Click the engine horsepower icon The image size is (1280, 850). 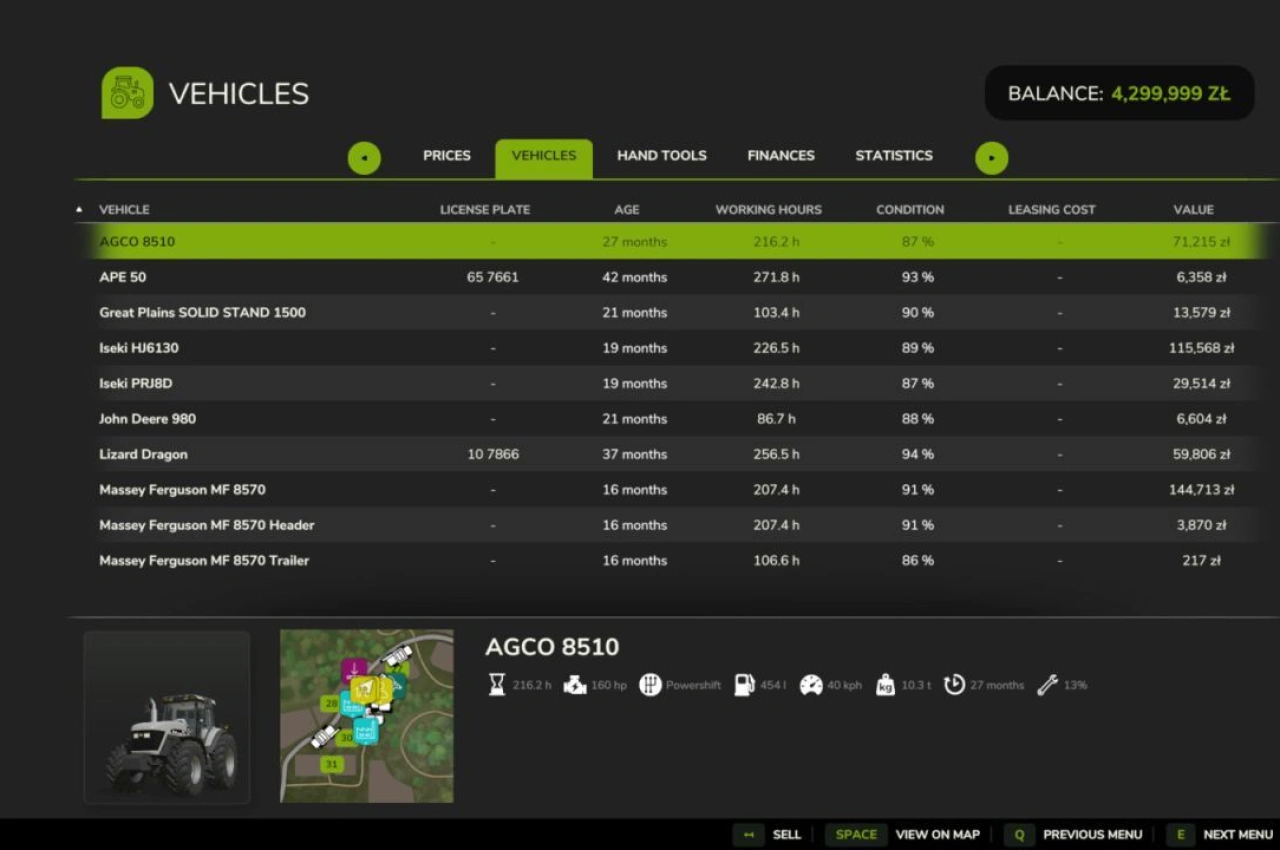pos(575,685)
